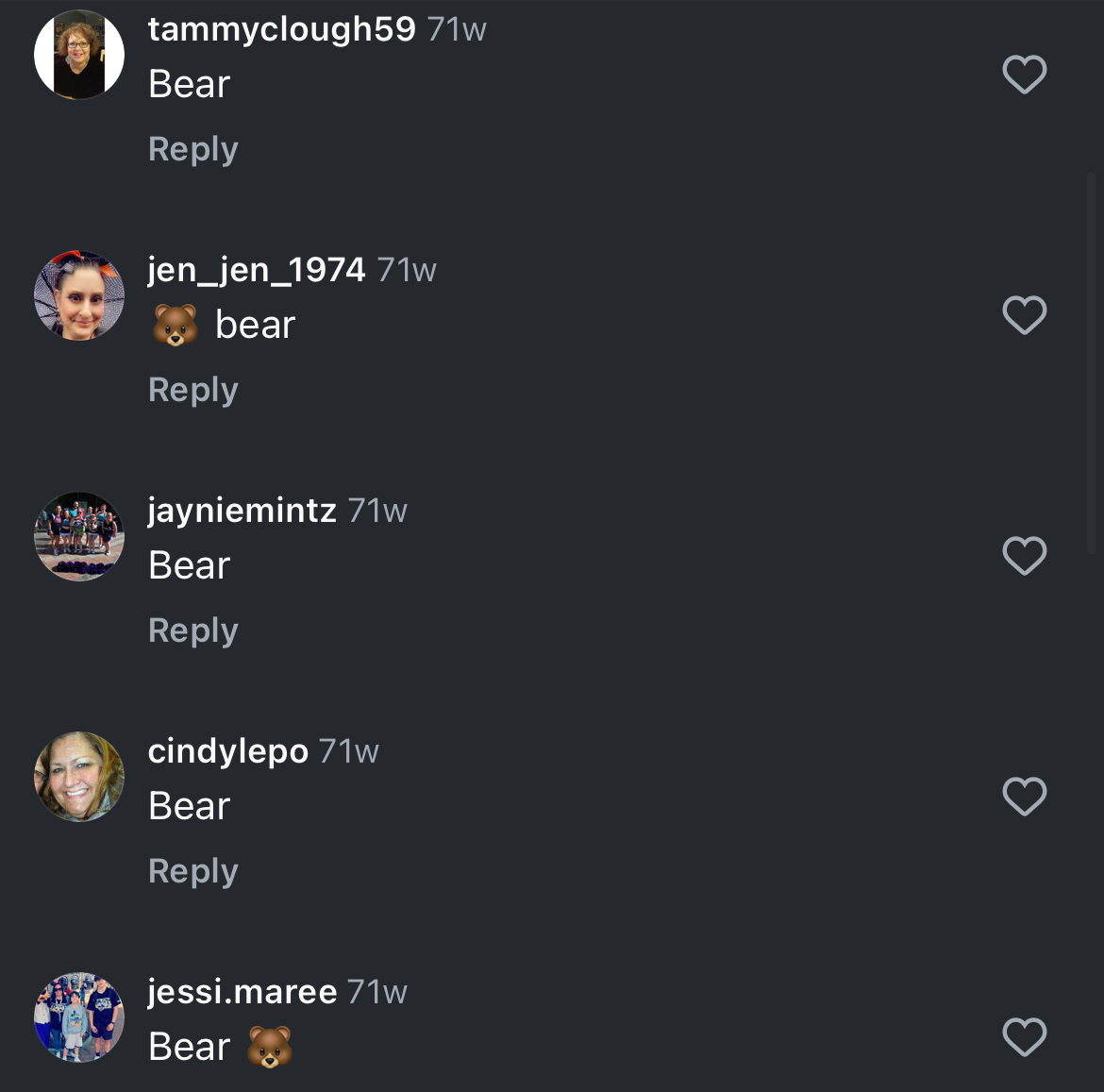Viewport: 1104px width, 1092px height.
Task: Reply to cindylepo's comment
Action: pos(192,871)
